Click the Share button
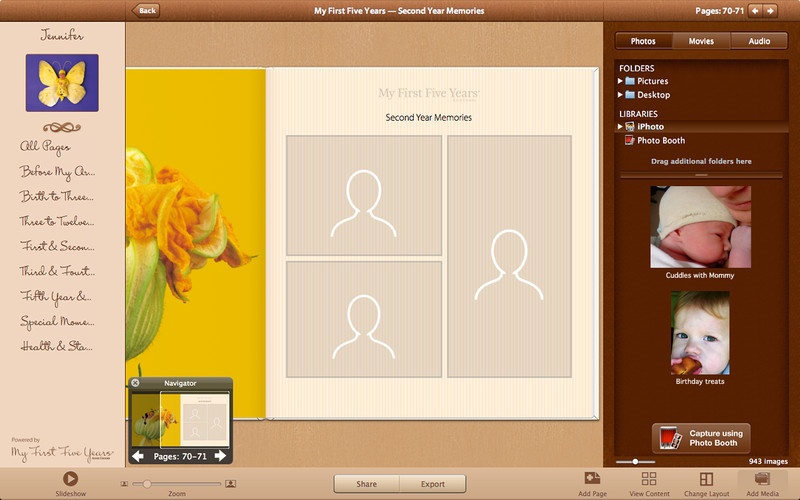The height and width of the screenshot is (500, 800). pyautogui.click(x=367, y=484)
